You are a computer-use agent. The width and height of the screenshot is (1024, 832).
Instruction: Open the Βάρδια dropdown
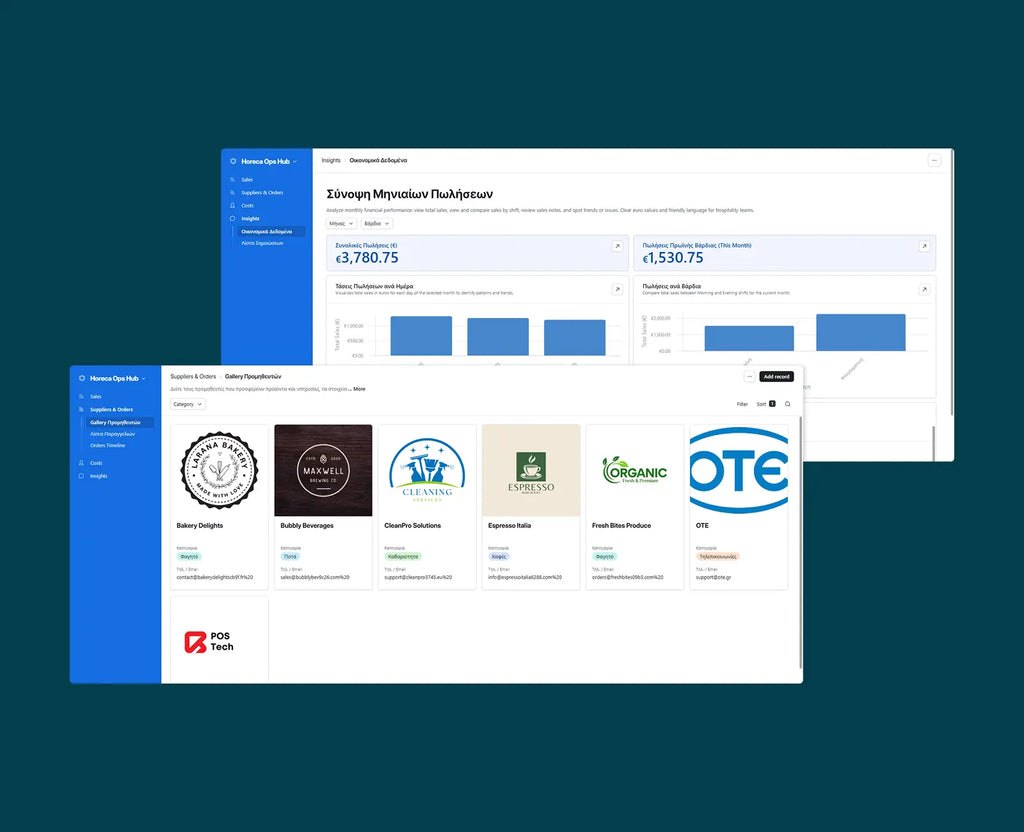376,224
